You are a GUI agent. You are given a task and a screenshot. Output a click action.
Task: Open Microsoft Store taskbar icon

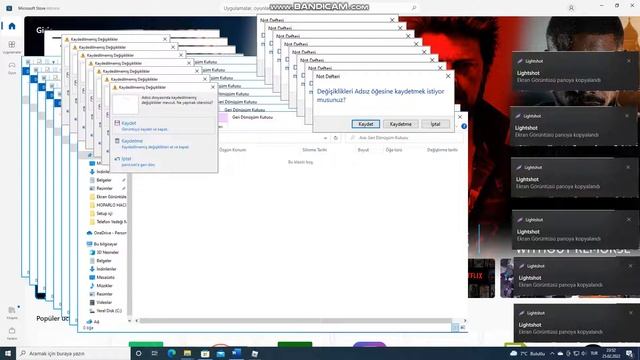pos(204,353)
